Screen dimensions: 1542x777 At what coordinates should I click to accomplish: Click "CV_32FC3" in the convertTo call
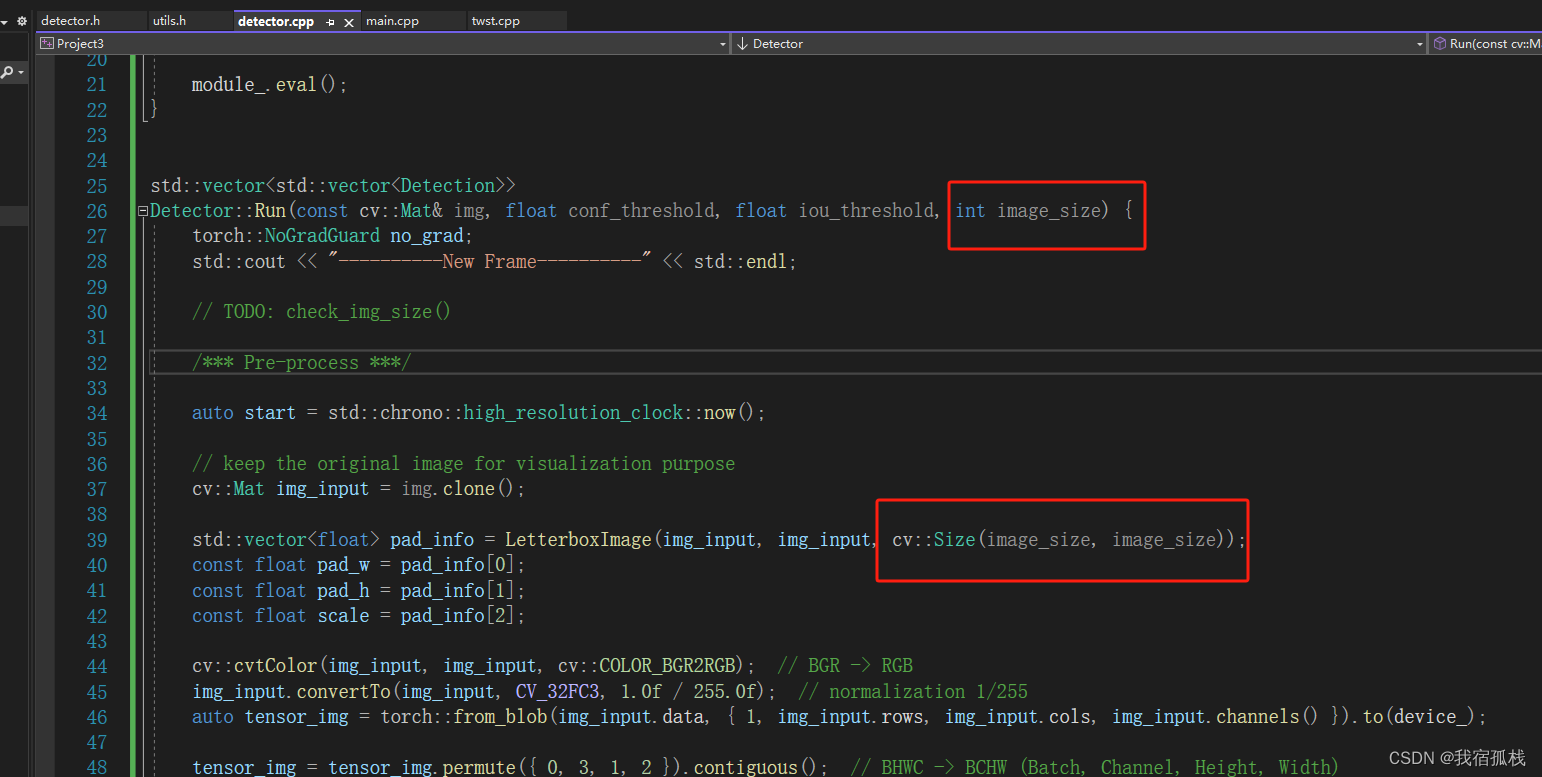[557, 692]
